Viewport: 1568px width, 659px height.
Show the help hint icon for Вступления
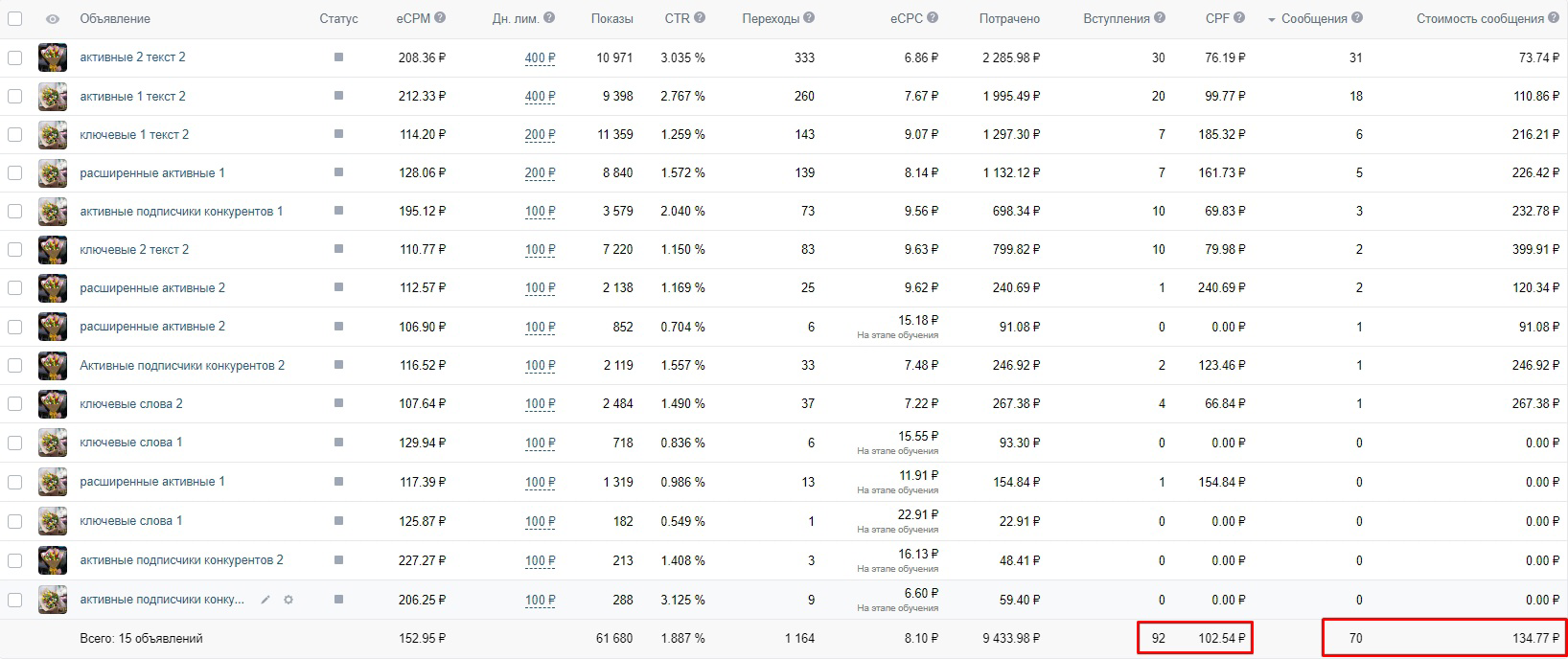tap(1160, 18)
